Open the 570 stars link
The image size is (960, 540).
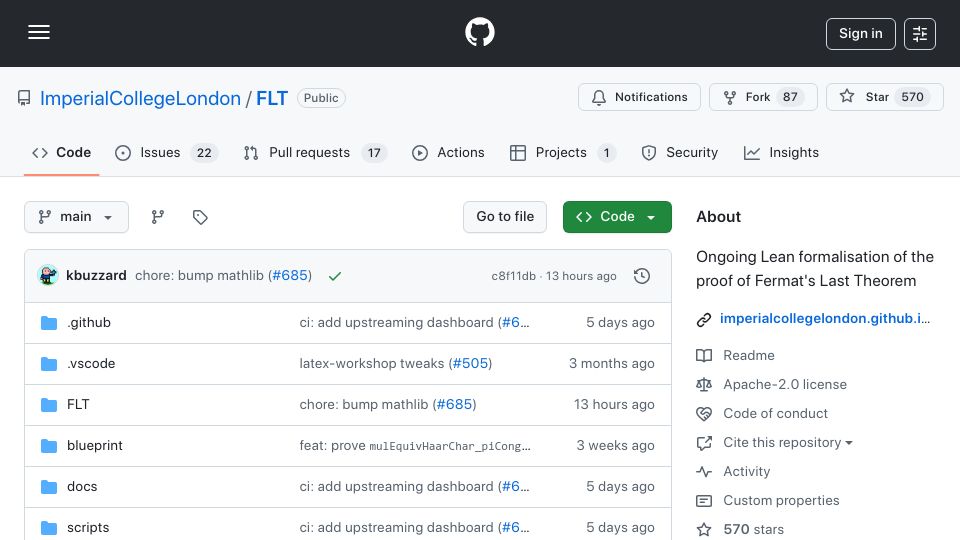(x=754, y=530)
